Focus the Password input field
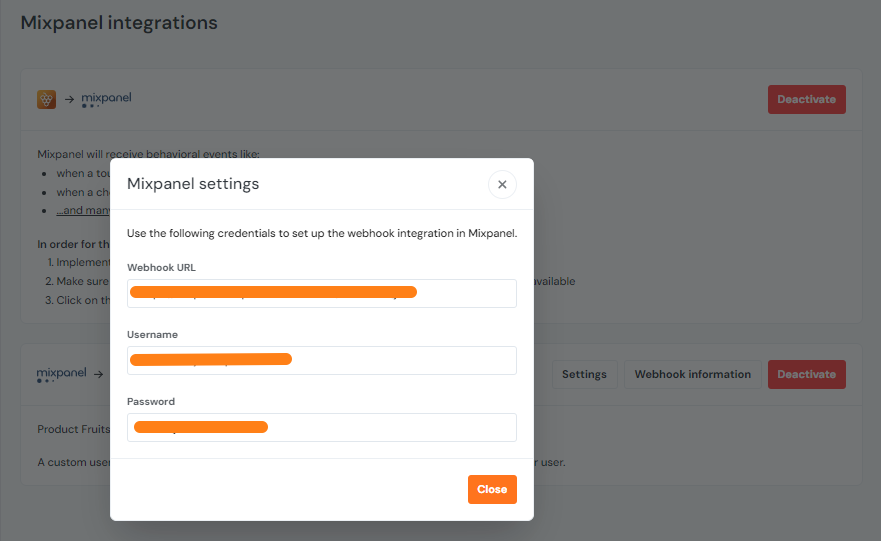Viewport: 881px width, 541px height. tap(321, 428)
